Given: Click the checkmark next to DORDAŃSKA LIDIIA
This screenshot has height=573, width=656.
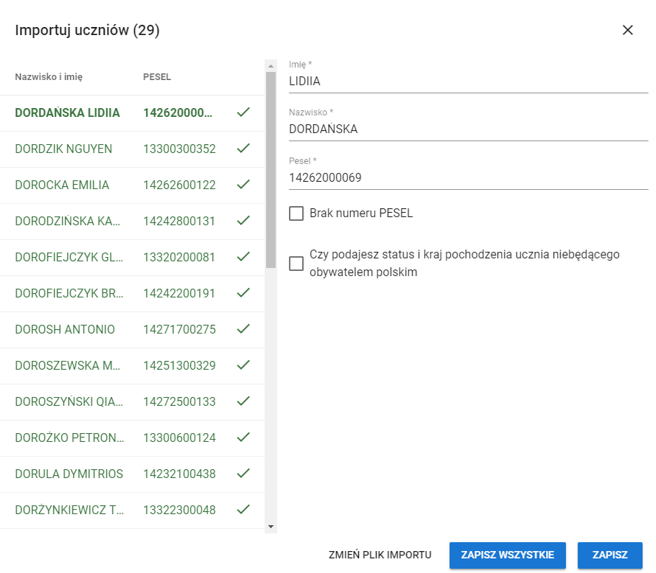Looking at the screenshot, I should [x=243, y=113].
